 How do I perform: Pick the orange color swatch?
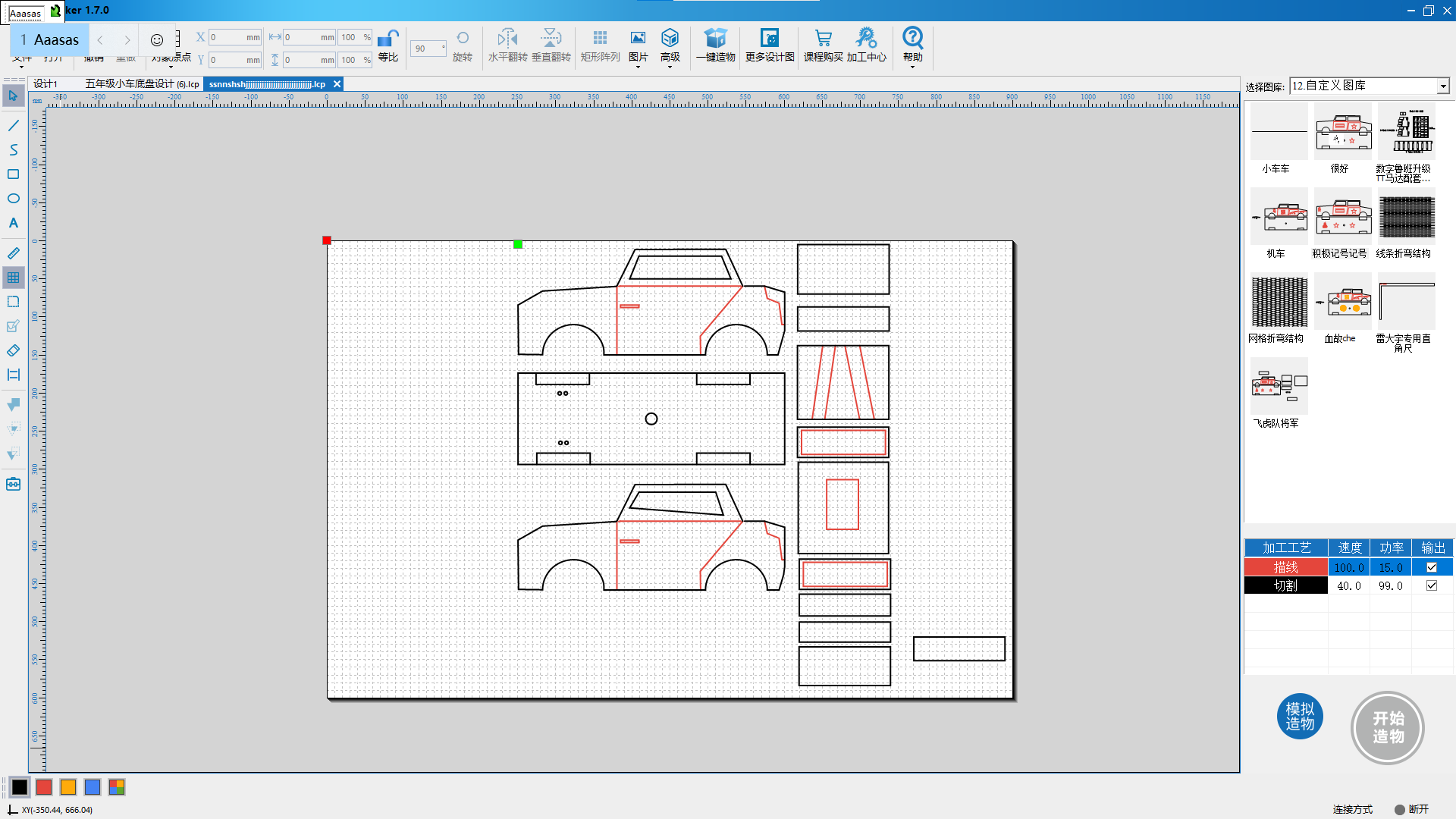pyautogui.click(x=68, y=787)
